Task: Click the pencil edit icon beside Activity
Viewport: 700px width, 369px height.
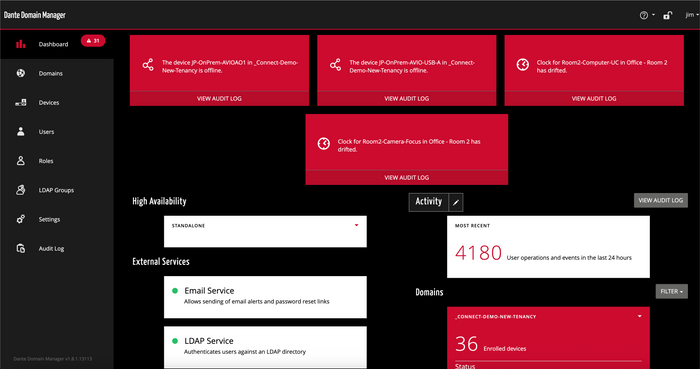Action: pyautogui.click(x=456, y=202)
